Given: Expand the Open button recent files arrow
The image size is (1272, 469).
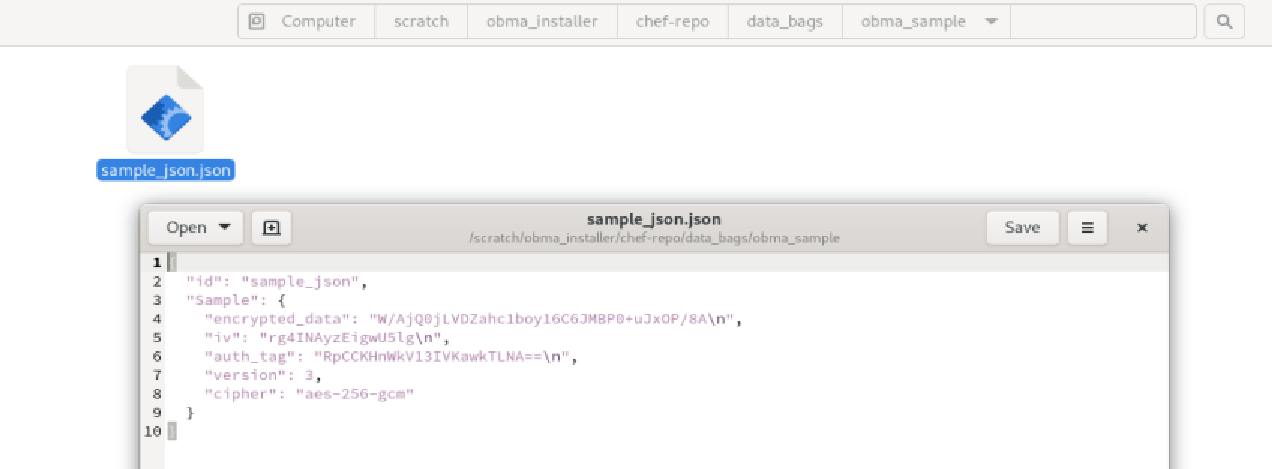Looking at the screenshot, I should 224,228.
